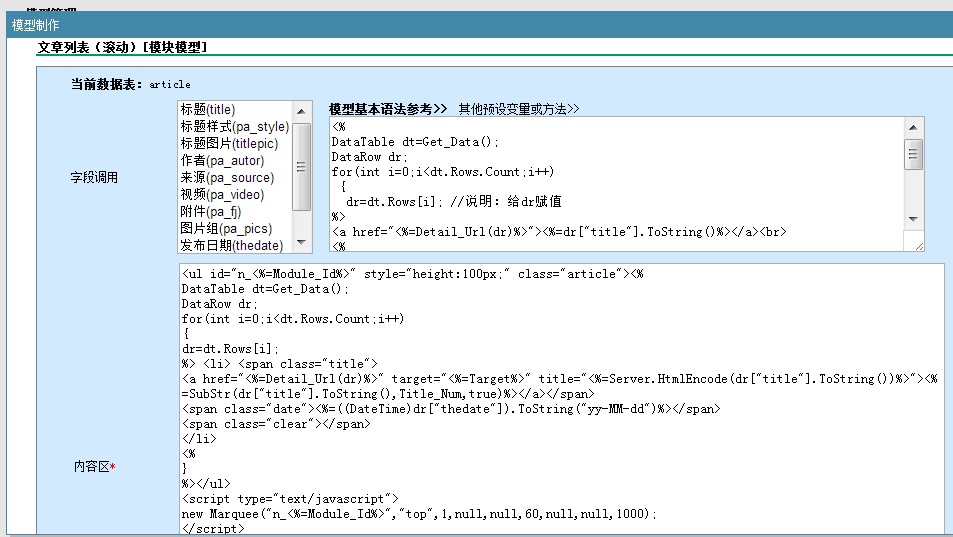Image resolution: width=953 pixels, height=537 pixels.
Task: Pick 来源(pa_source) in field list
Action: tap(227, 178)
